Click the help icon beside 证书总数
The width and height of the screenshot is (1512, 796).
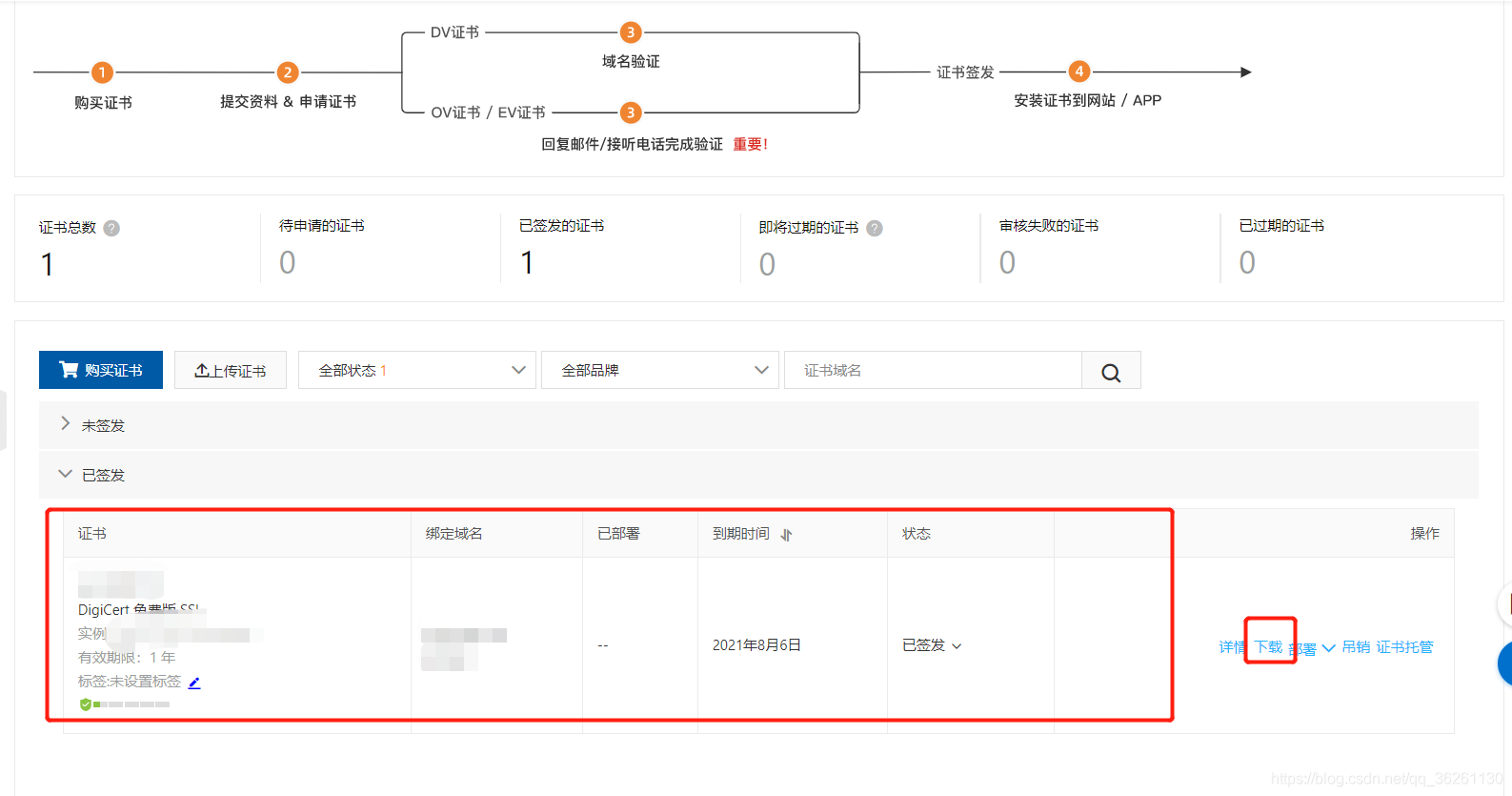pyautogui.click(x=111, y=228)
